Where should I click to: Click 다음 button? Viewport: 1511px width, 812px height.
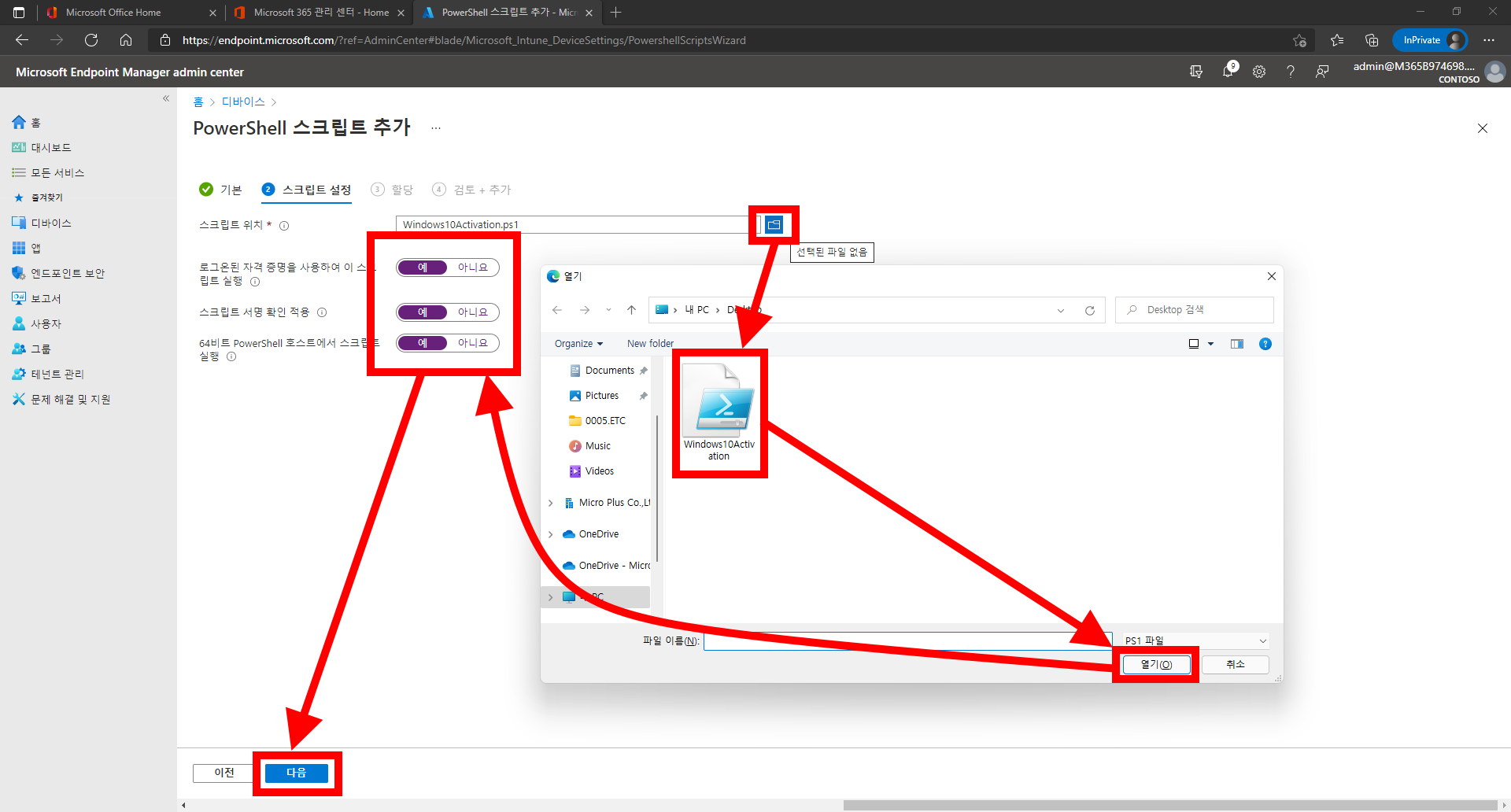297,773
